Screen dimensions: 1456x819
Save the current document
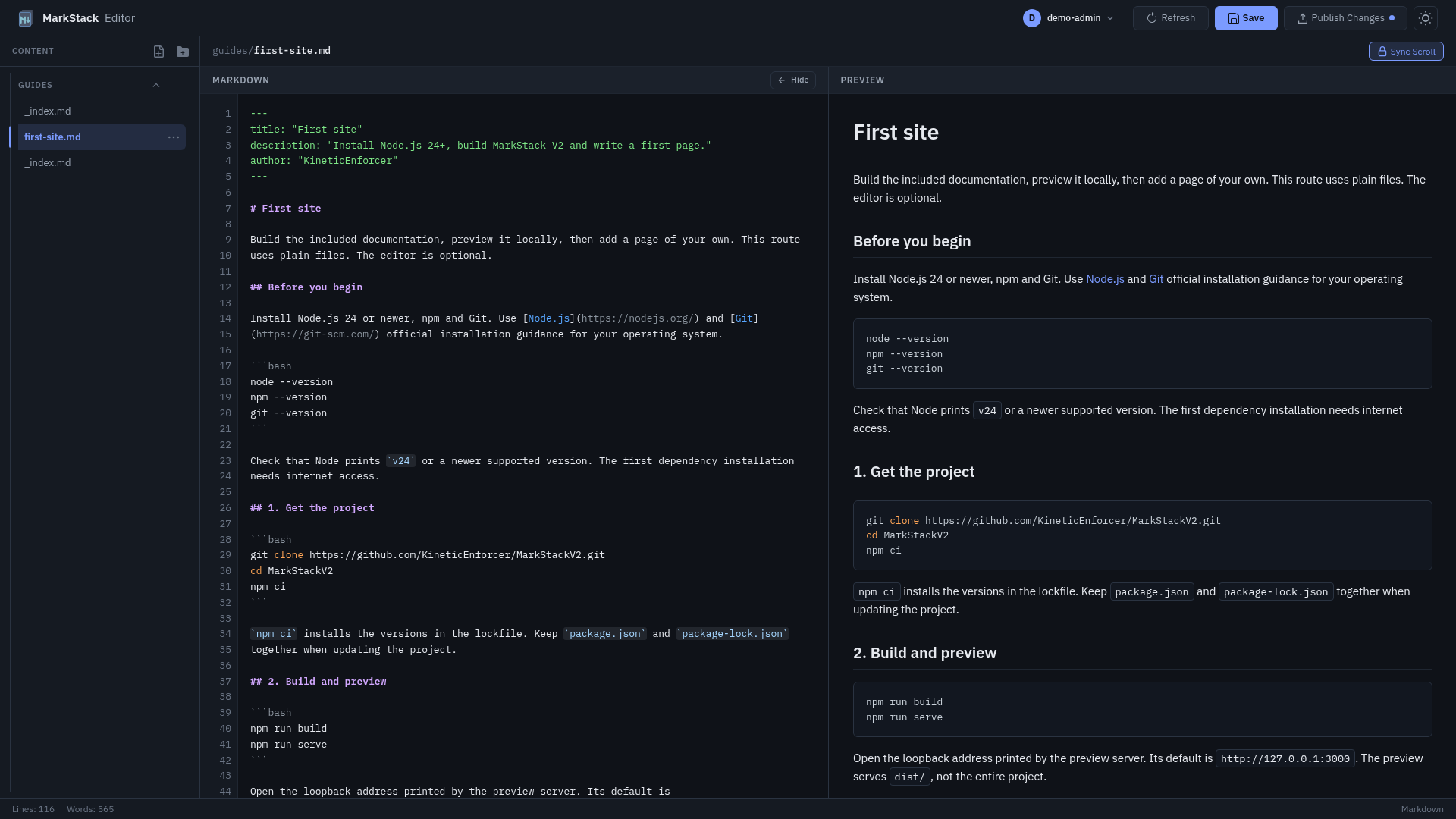point(1246,18)
